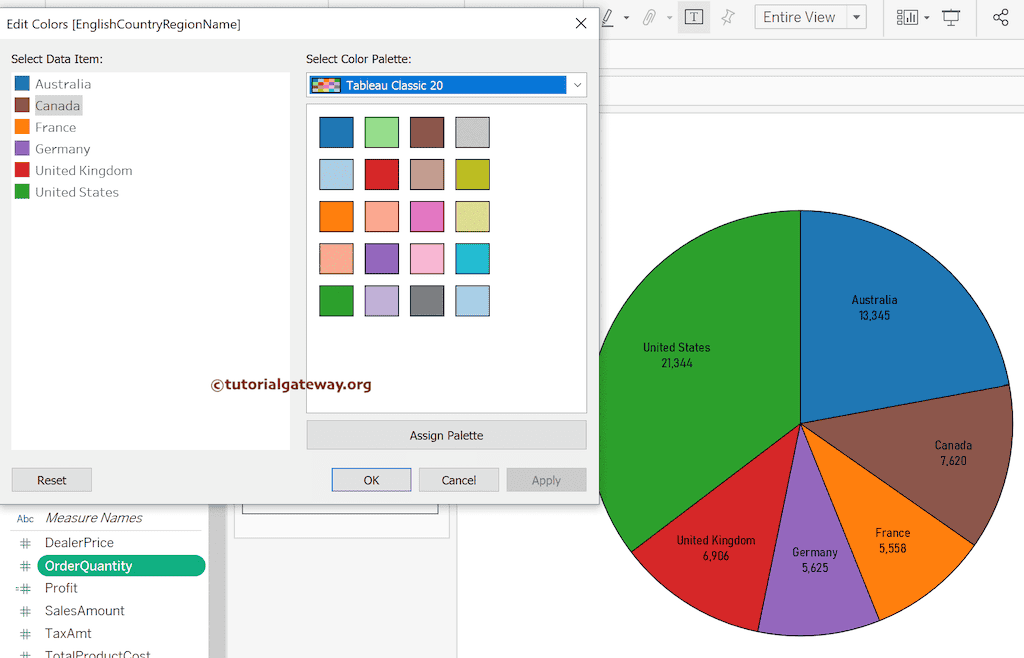Click the Apply button
This screenshot has height=658, width=1024.
[x=547, y=480]
